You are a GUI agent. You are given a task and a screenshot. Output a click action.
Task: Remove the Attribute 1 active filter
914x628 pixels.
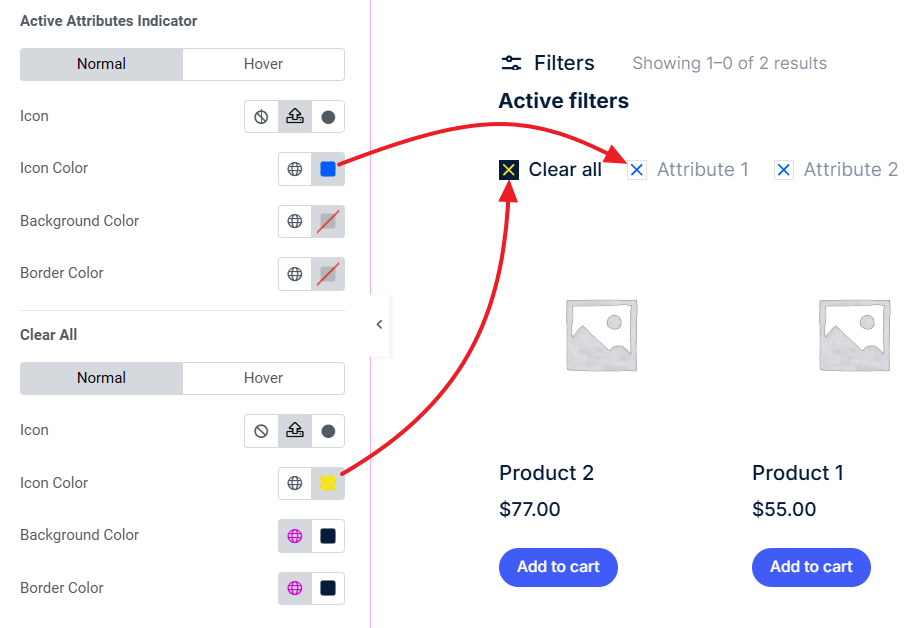point(637,170)
